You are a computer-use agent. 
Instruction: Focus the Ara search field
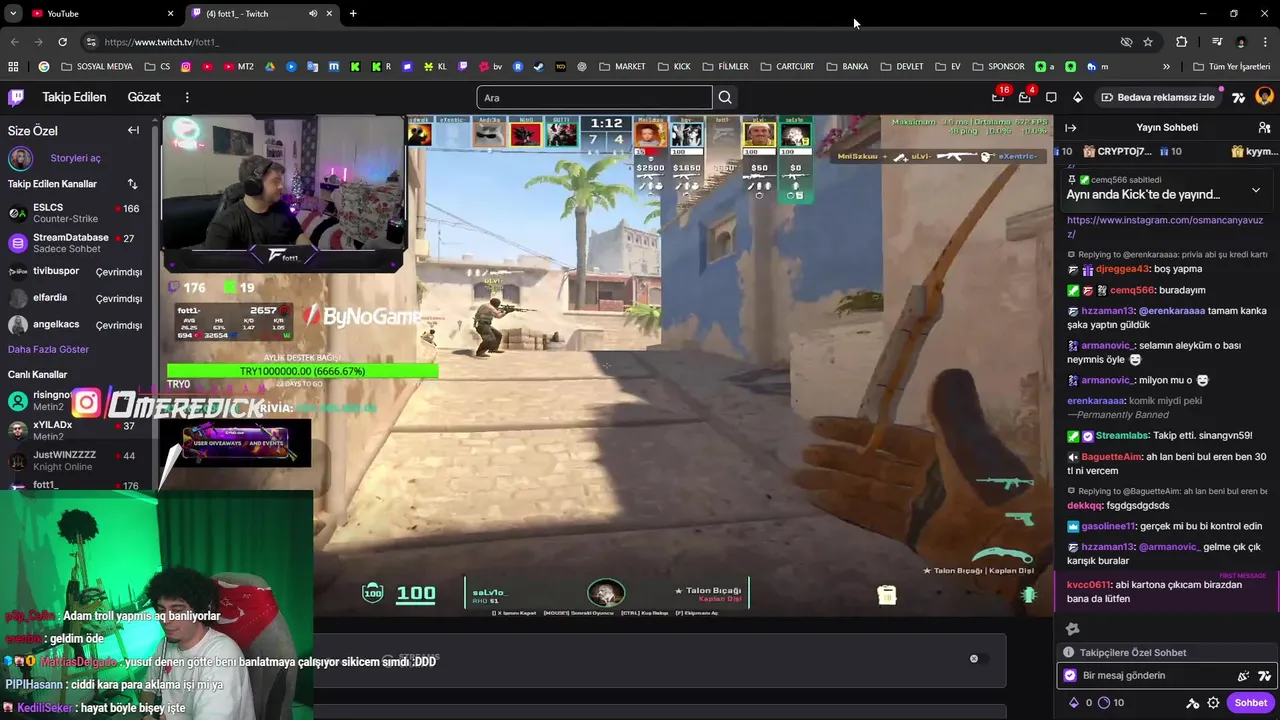pyautogui.click(x=594, y=97)
